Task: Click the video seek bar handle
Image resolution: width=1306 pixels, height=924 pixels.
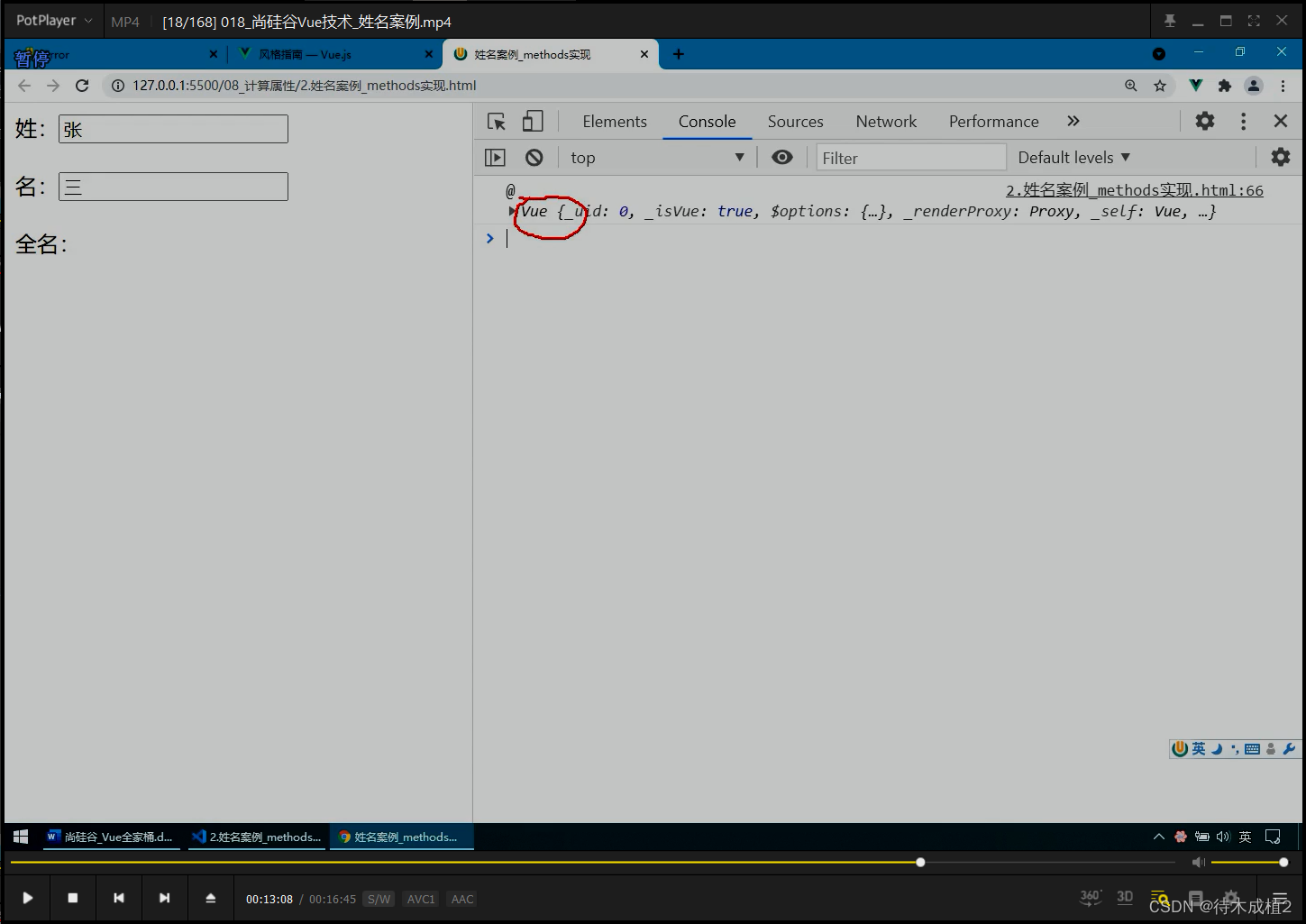Action: click(920, 863)
